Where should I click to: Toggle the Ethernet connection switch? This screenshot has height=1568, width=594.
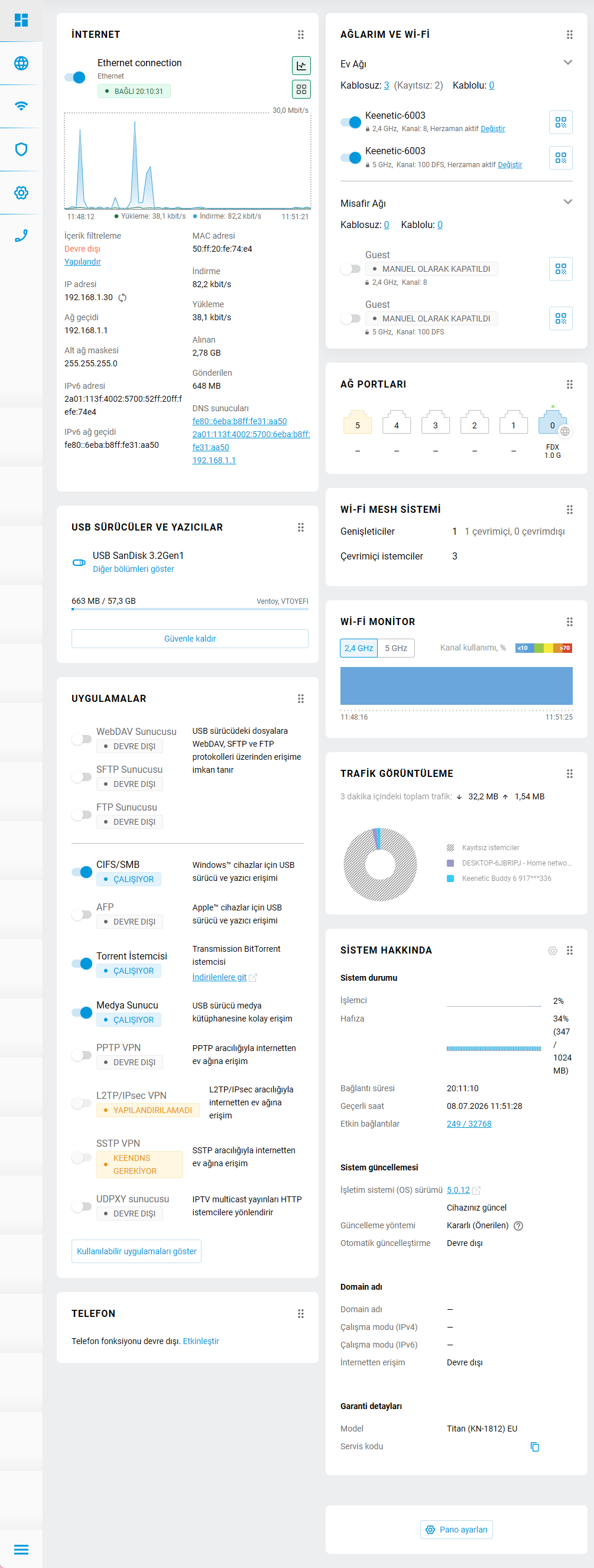click(75, 77)
